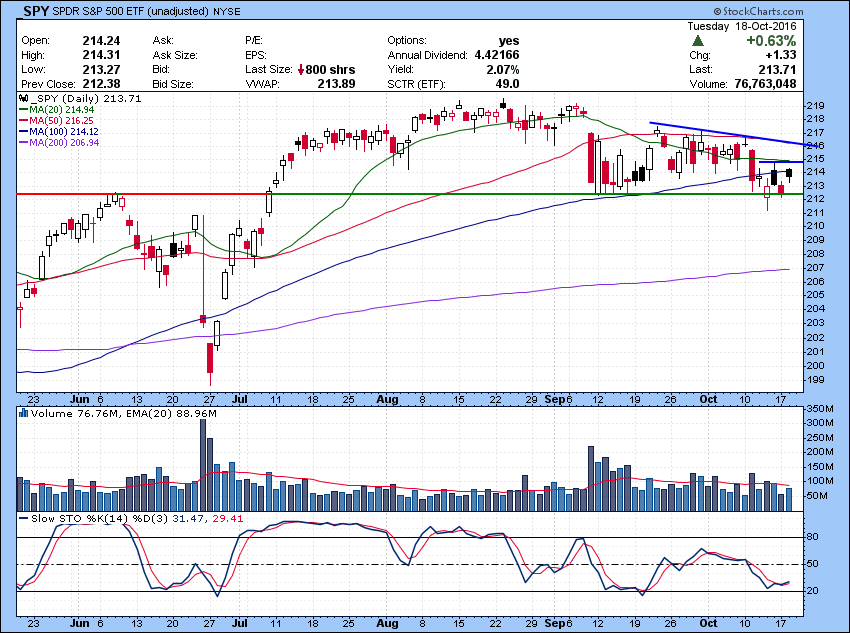
Task: Click the EMA(20) 88.96M legend text
Action: pyautogui.click(x=171, y=414)
